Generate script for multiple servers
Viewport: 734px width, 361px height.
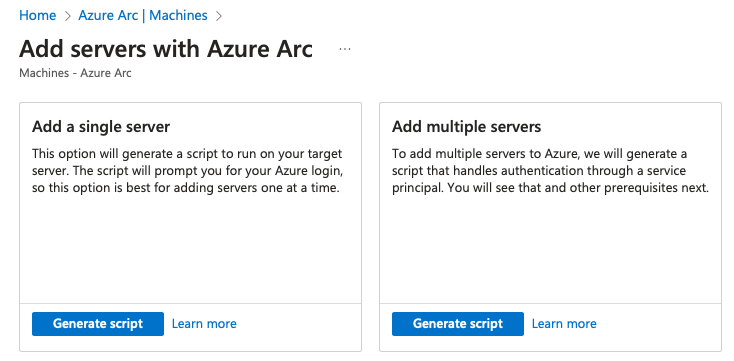coord(458,324)
